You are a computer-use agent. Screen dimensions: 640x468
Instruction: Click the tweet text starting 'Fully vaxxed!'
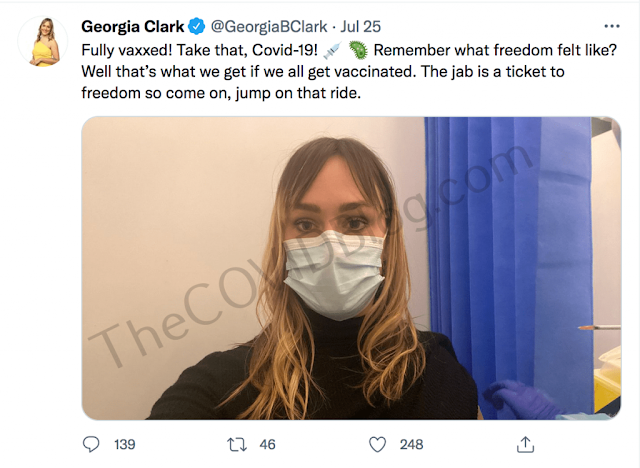point(349,71)
